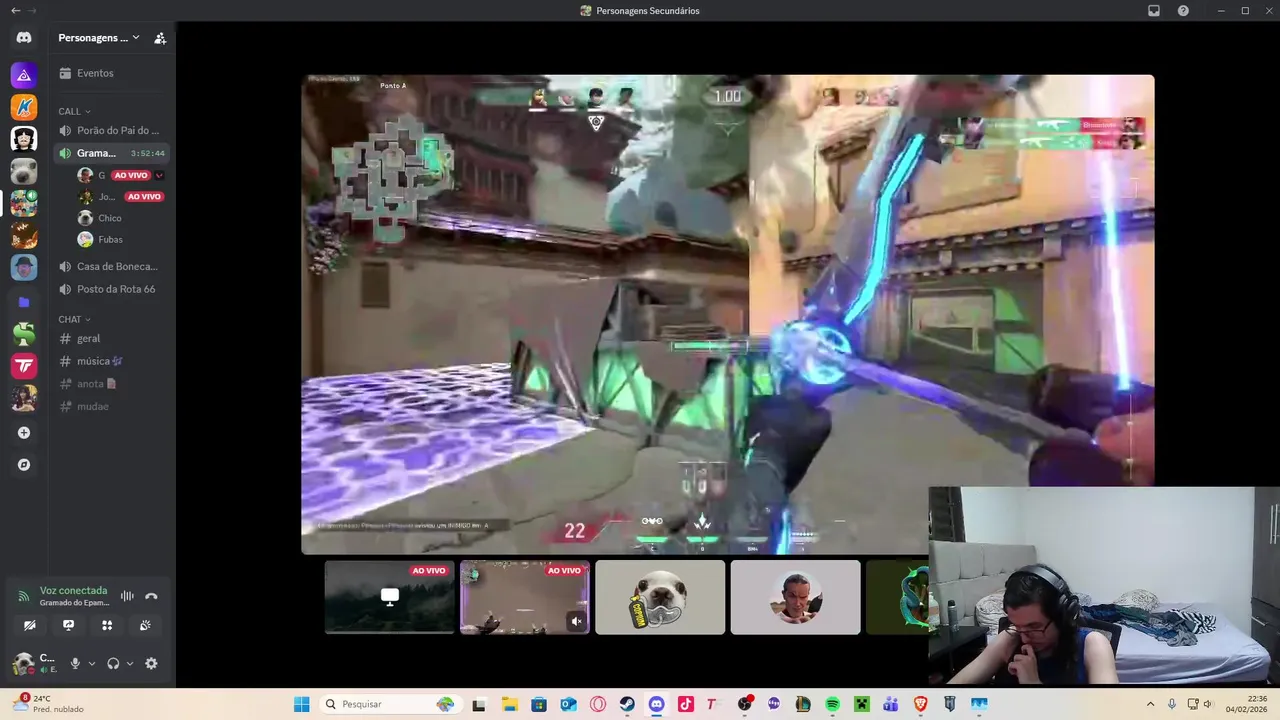This screenshot has height=720, width=1280.
Task: Disconnect from voice with the hang-up icon
Action: click(x=151, y=596)
